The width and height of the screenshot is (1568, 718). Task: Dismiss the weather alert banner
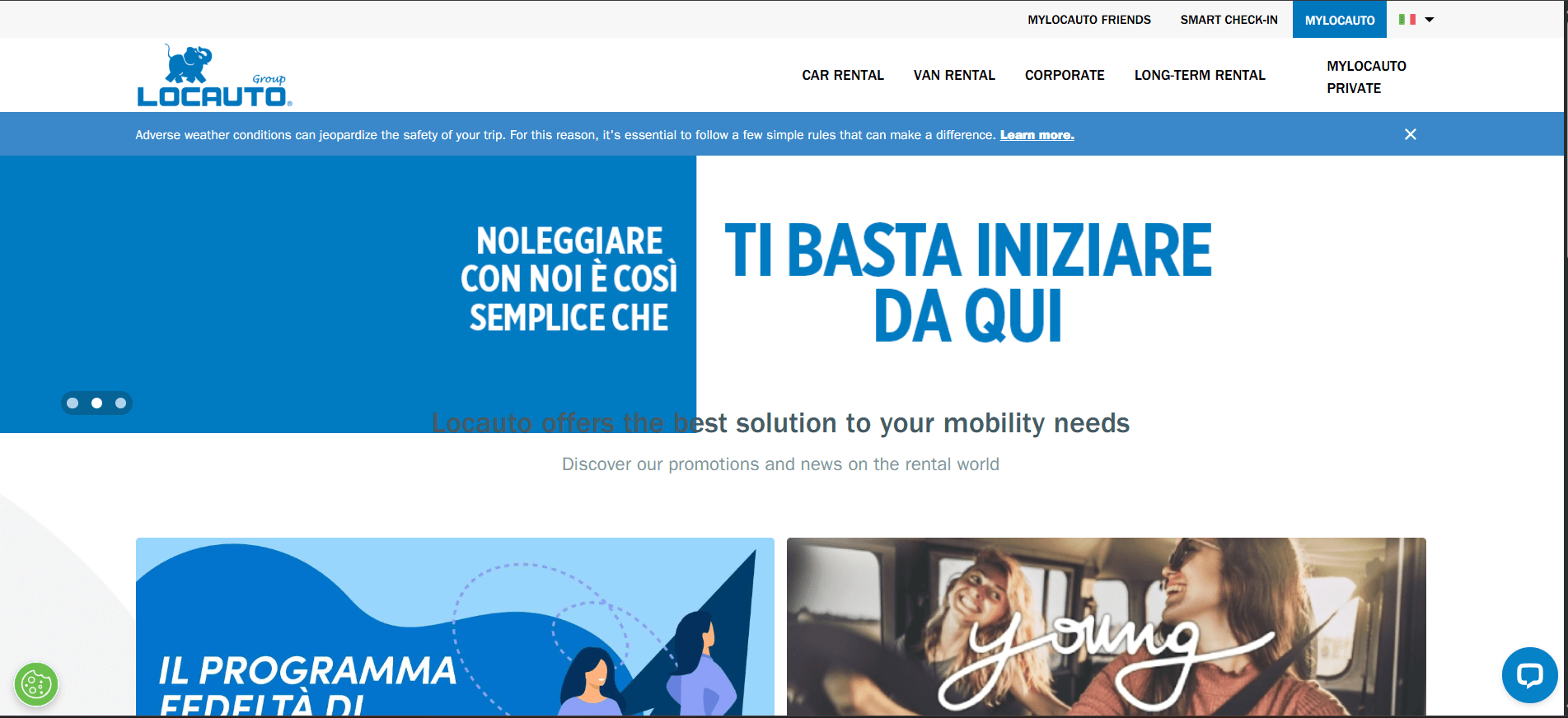(1411, 134)
